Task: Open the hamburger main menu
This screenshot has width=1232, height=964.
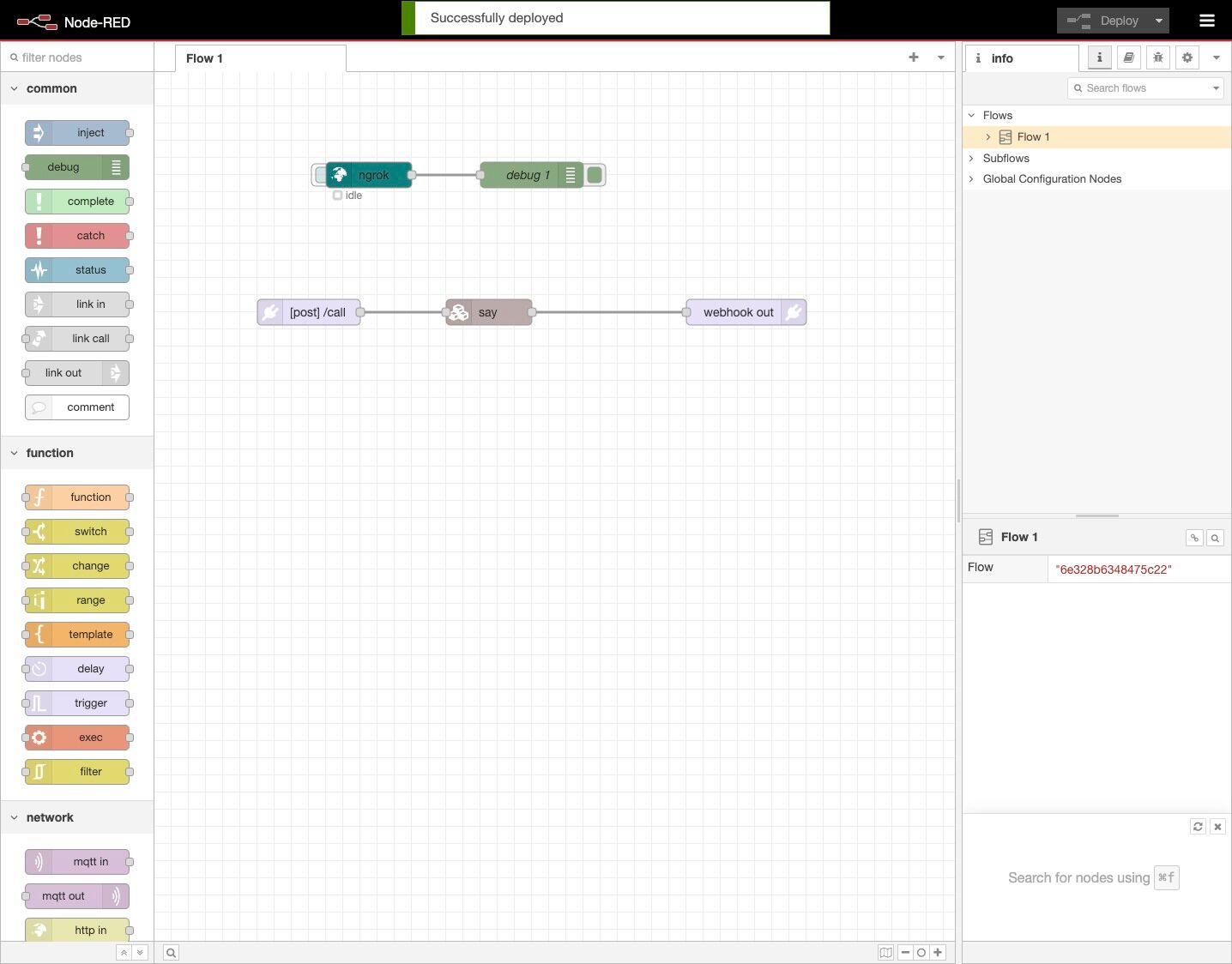Action: pyautogui.click(x=1206, y=21)
